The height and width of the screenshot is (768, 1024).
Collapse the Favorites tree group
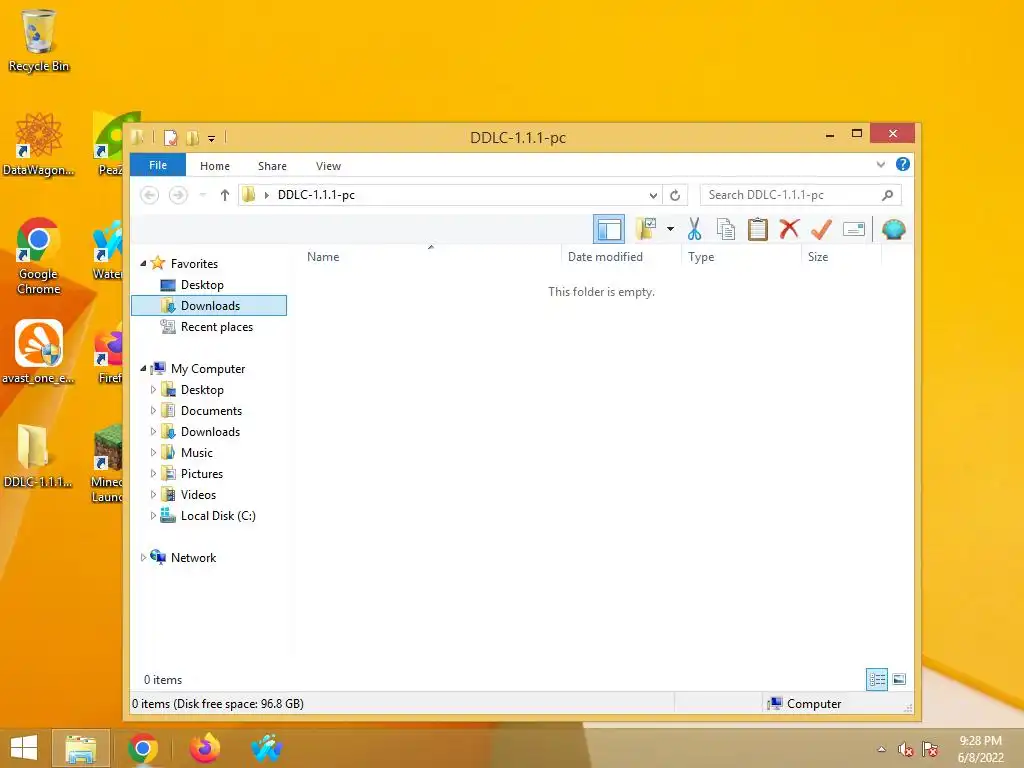[x=144, y=263]
